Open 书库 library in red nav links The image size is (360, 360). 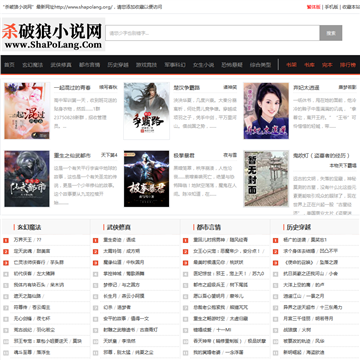(309, 65)
